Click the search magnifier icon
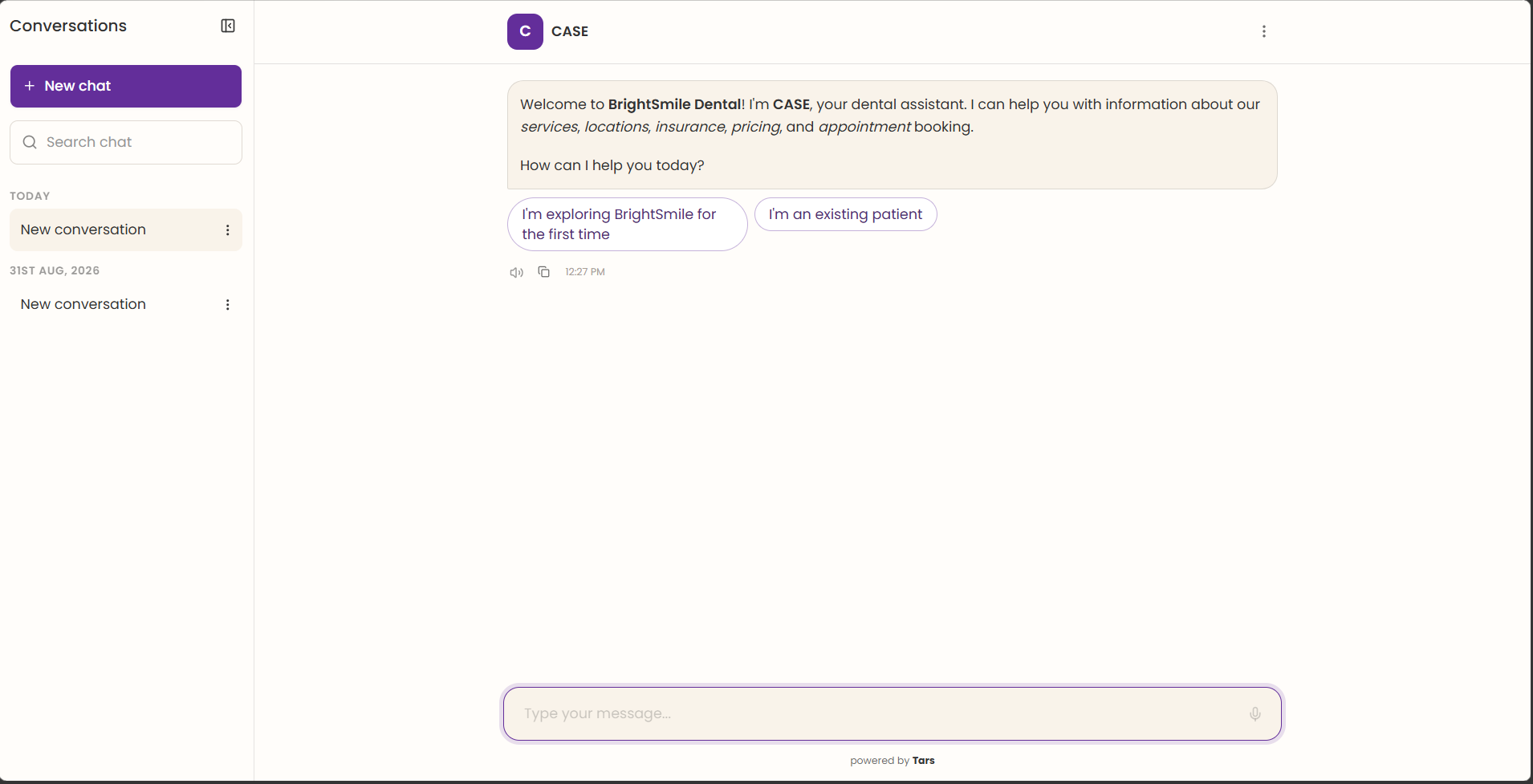This screenshot has width=1533, height=784. pyautogui.click(x=30, y=142)
